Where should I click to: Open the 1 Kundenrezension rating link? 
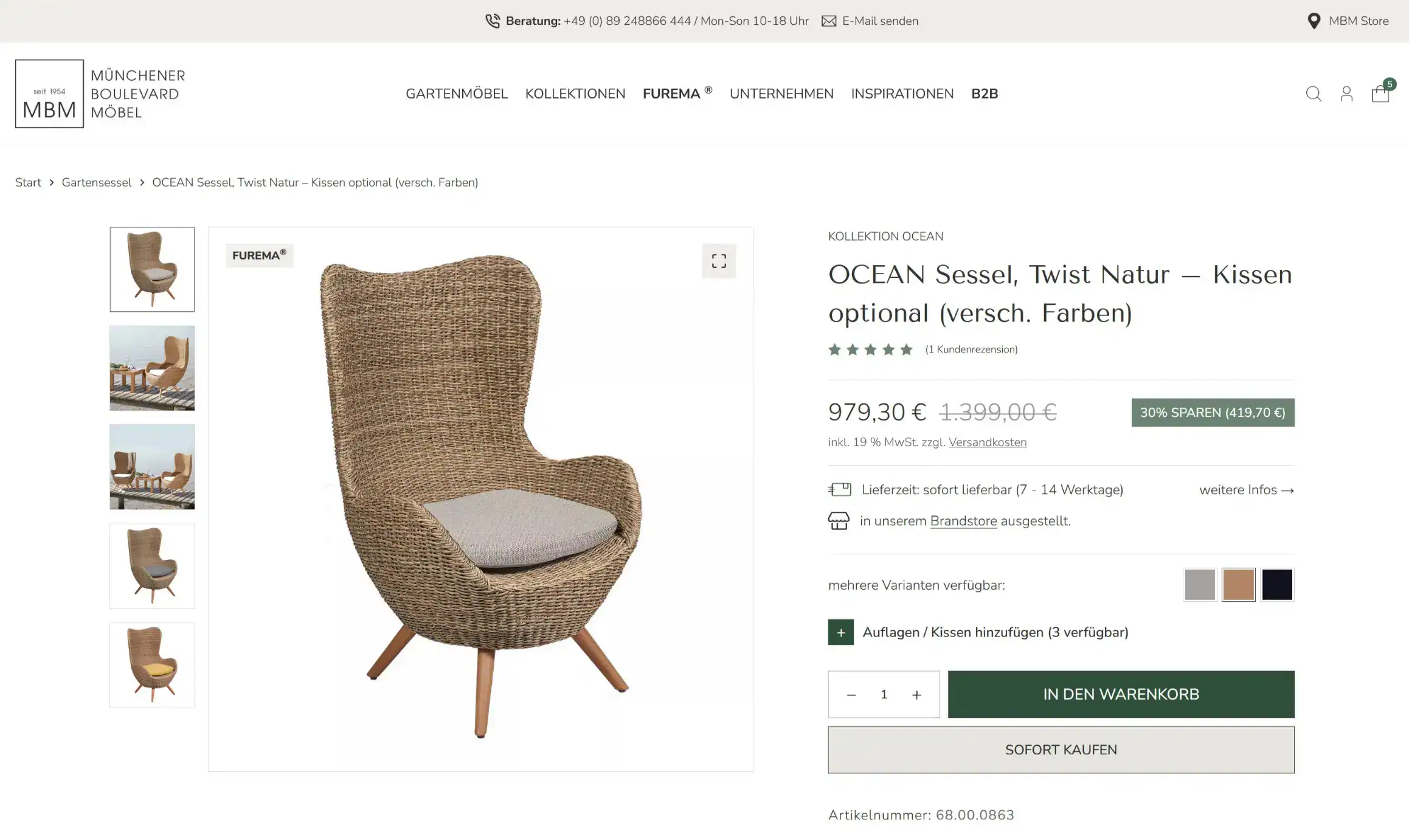click(971, 349)
